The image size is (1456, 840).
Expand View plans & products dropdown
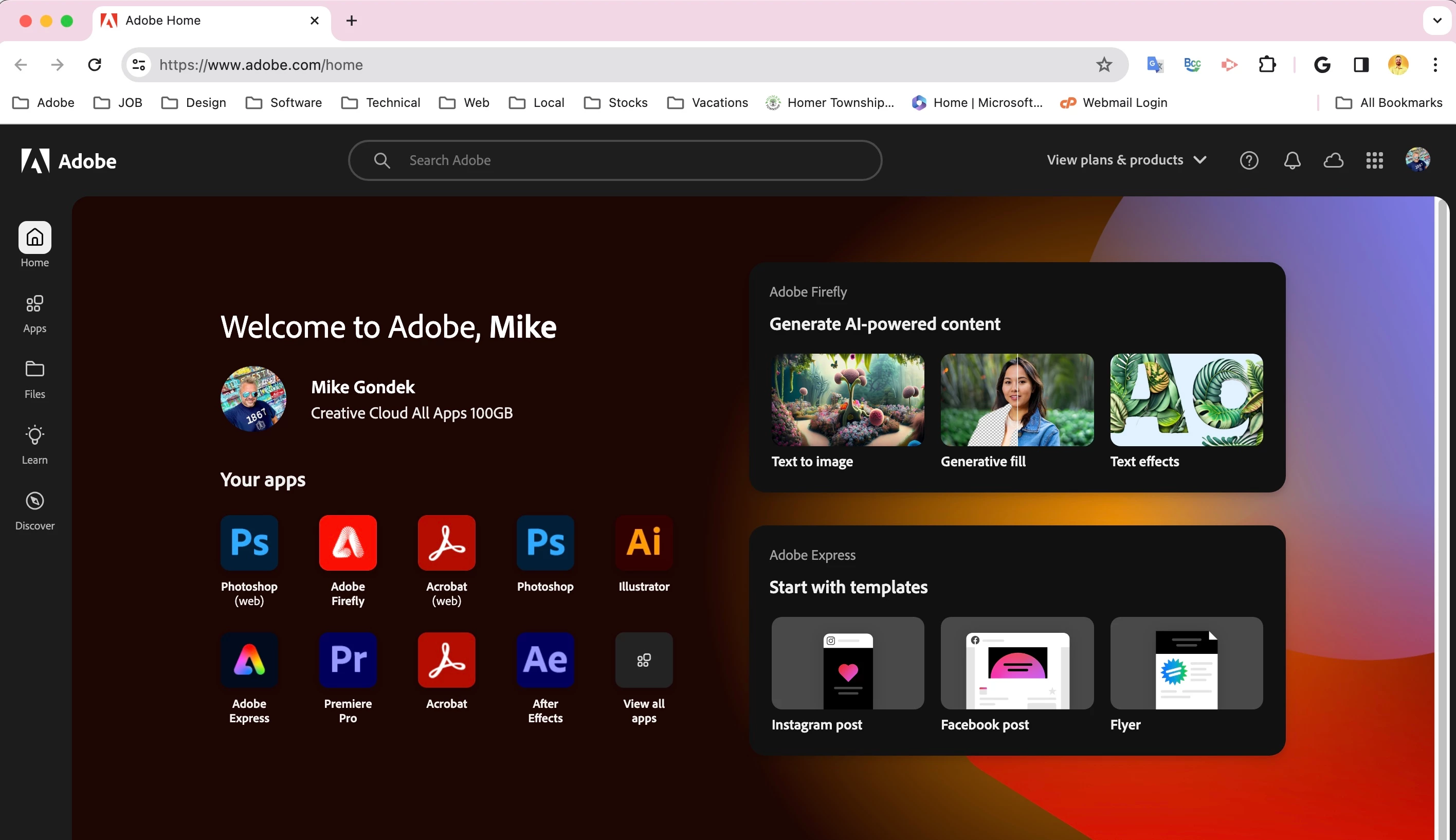[1126, 160]
